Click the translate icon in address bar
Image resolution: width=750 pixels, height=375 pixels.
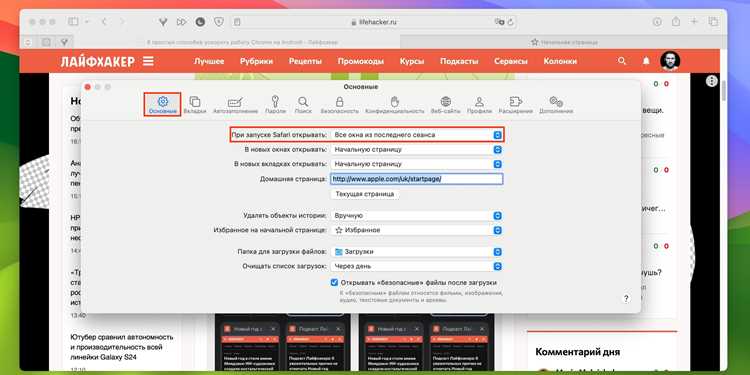click(499, 22)
